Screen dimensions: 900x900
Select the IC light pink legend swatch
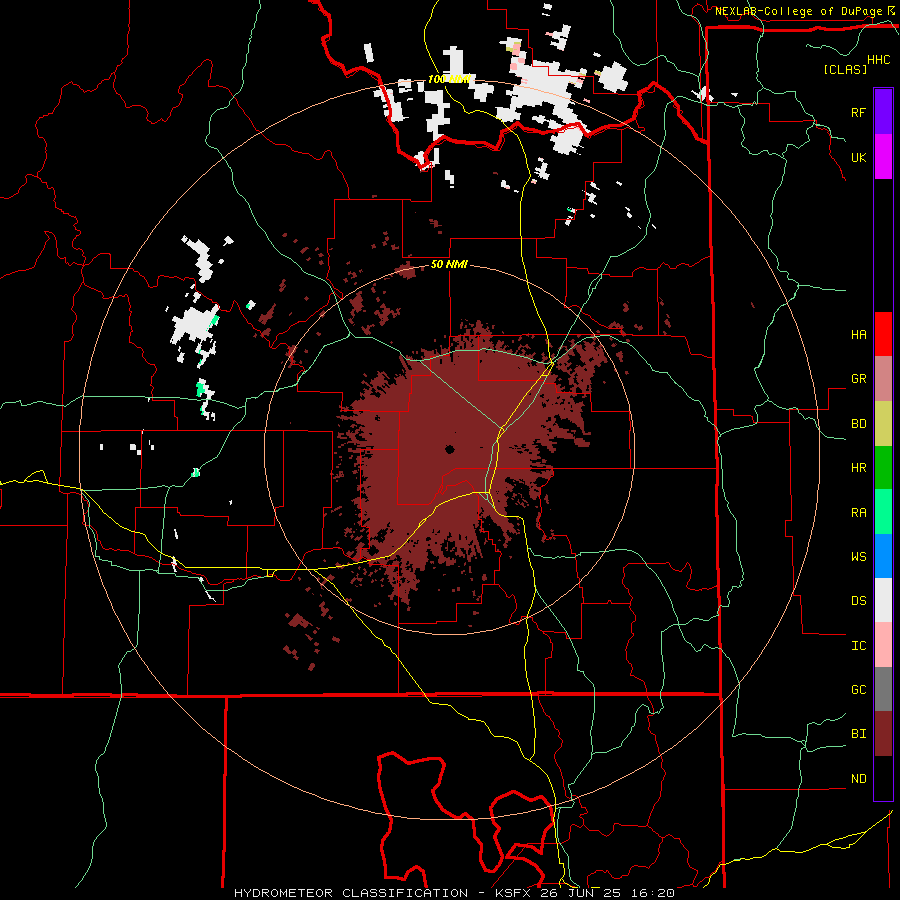[883, 645]
